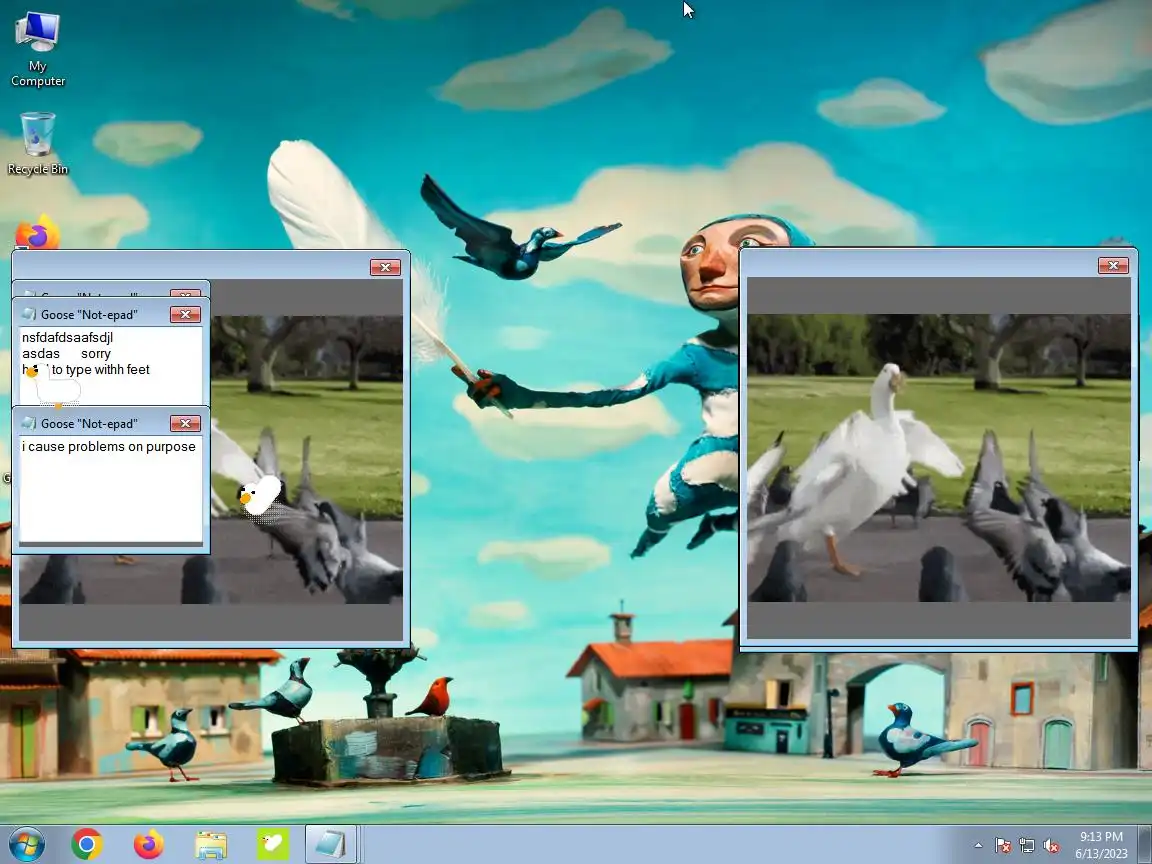Click the 'nsfdafdsaafsdjl' text line

[x=68, y=337]
